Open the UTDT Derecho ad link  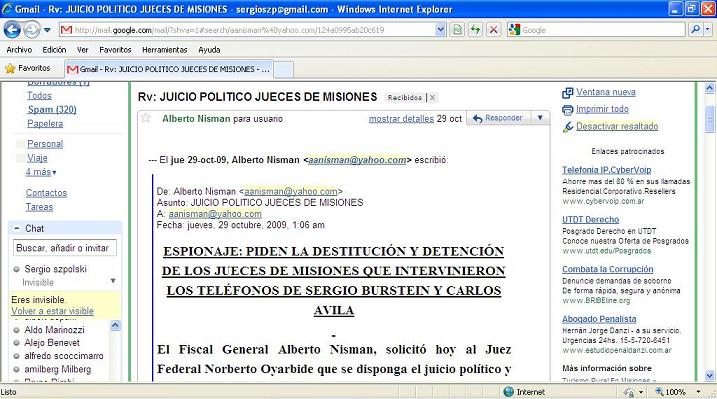[590, 220]
